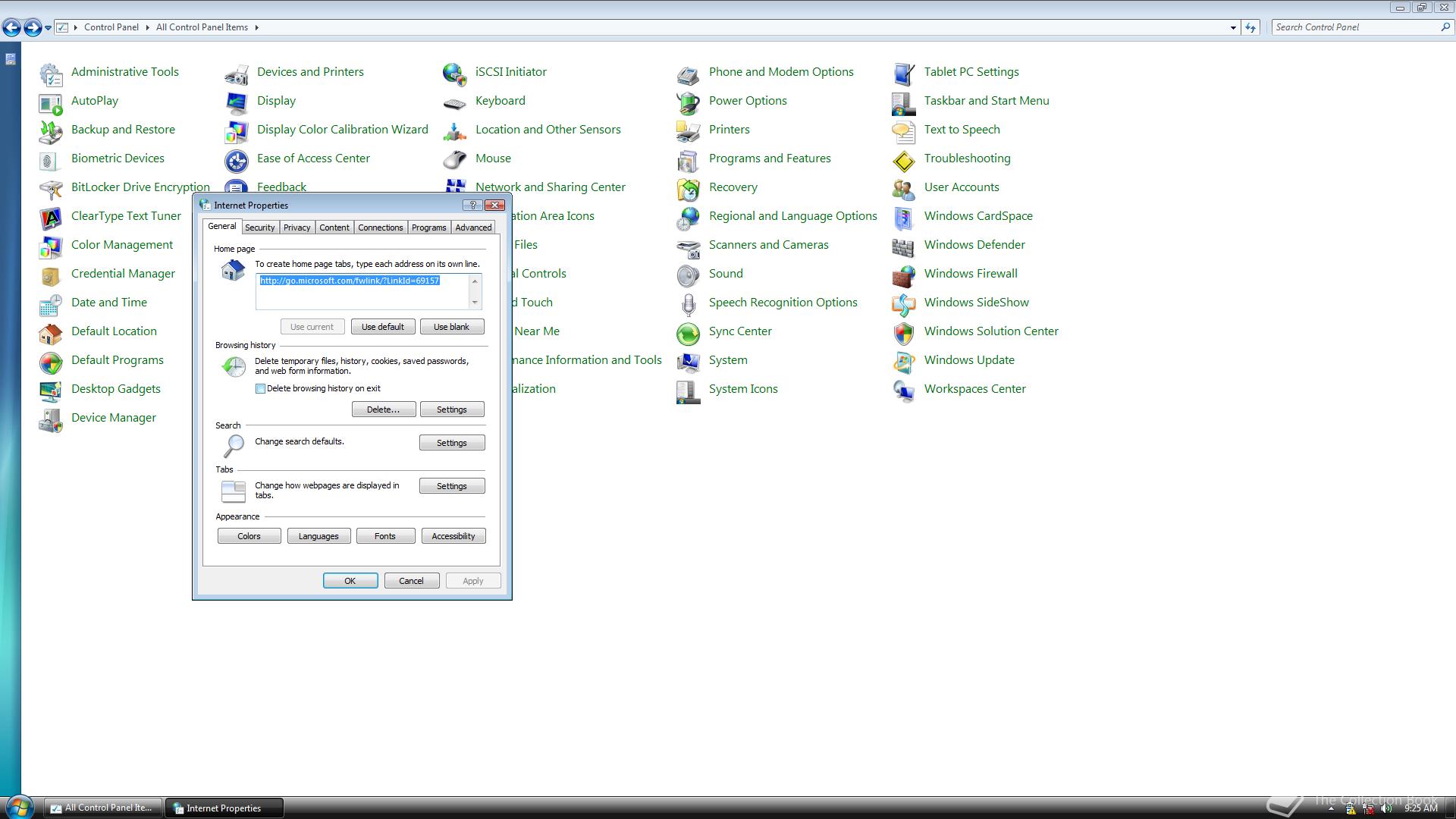Open the Ease of Access Center icon
This screenshot has height=819, width=1456.
[x=237, y=160]
